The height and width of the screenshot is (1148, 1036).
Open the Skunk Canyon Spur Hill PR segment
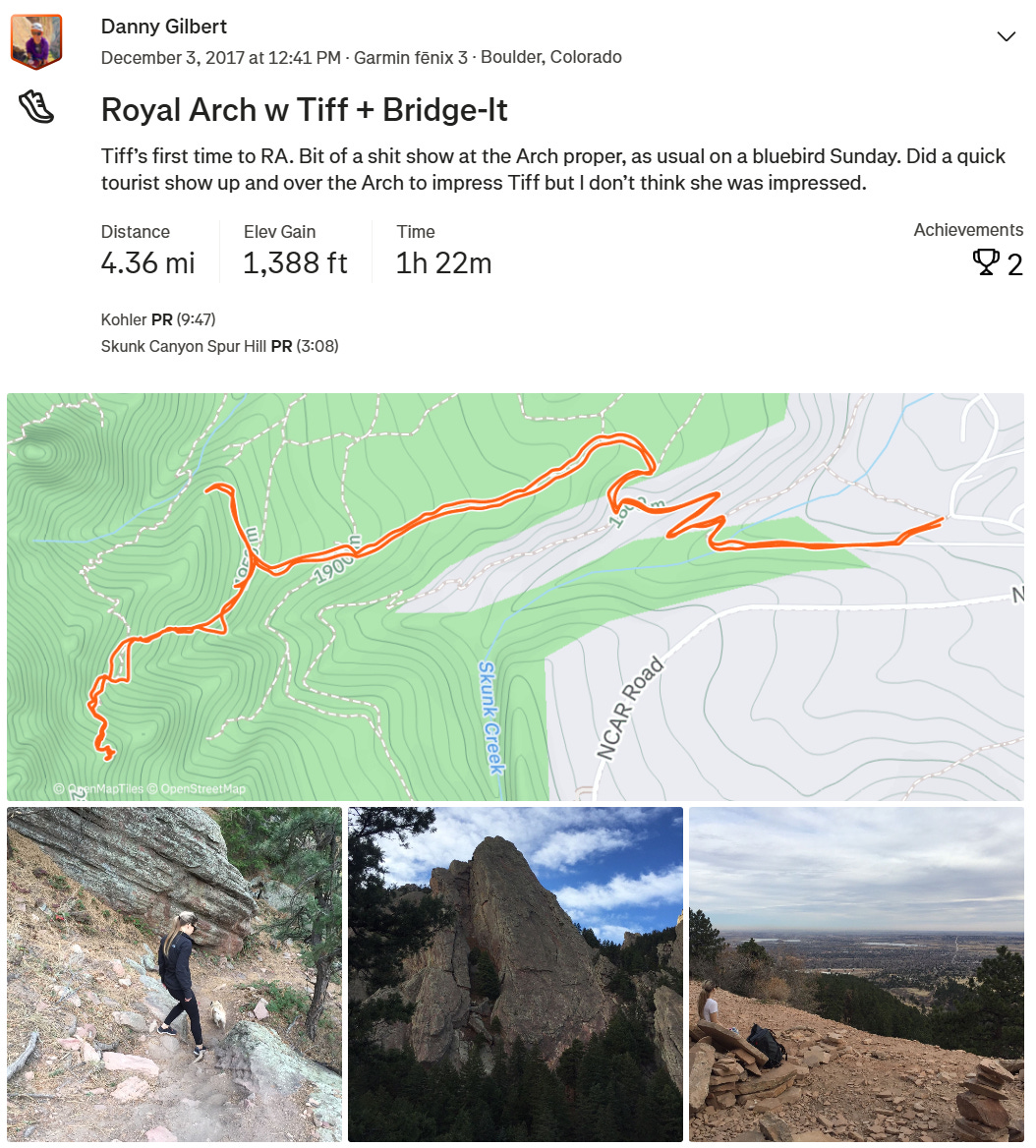[x=219, y=346]
